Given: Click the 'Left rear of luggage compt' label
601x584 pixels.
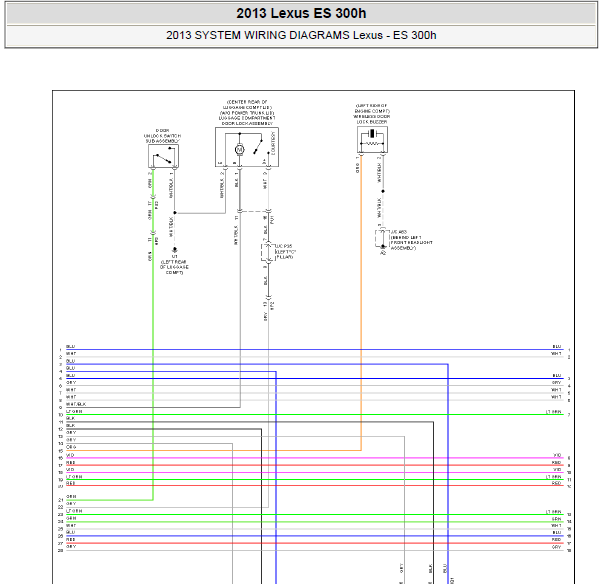Looking at the screenshot, I should [x=174, y=267].
